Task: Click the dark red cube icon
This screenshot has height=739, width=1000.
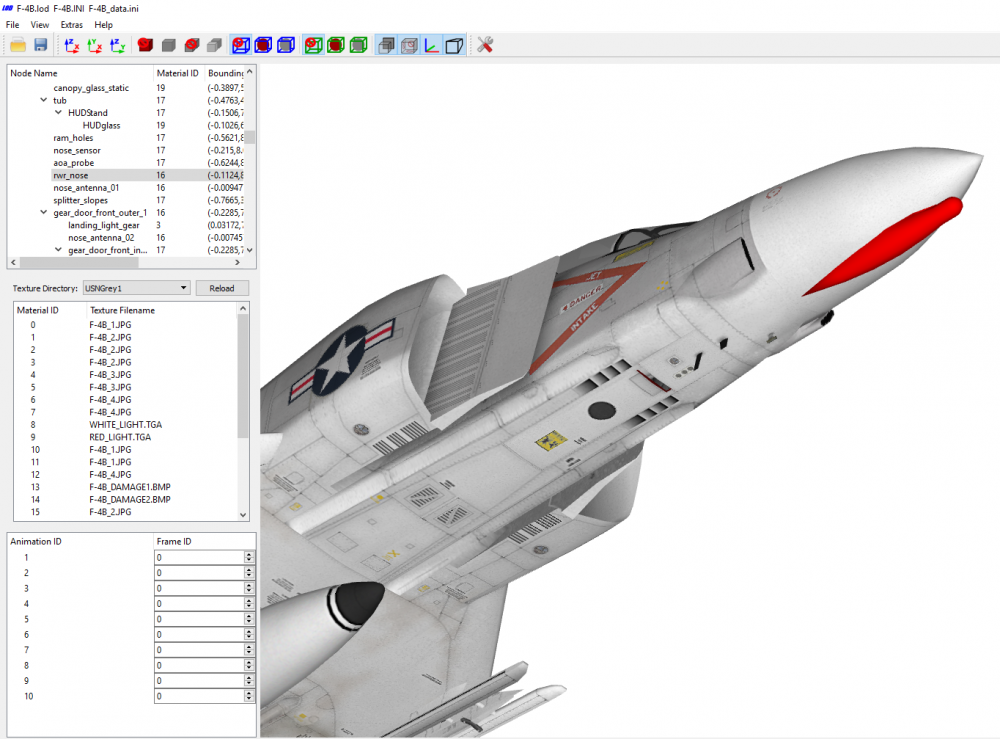Action: (145, 45)
